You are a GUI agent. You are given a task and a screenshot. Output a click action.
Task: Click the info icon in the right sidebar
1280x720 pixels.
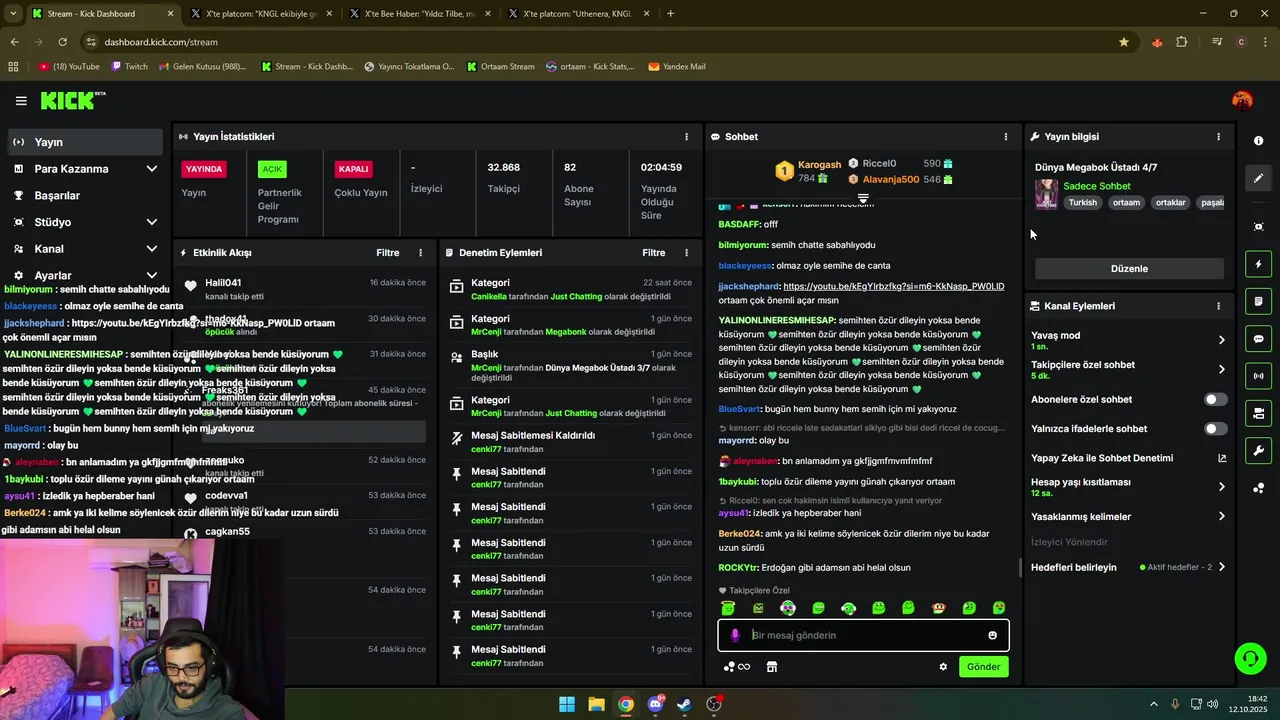(1259, 141)
